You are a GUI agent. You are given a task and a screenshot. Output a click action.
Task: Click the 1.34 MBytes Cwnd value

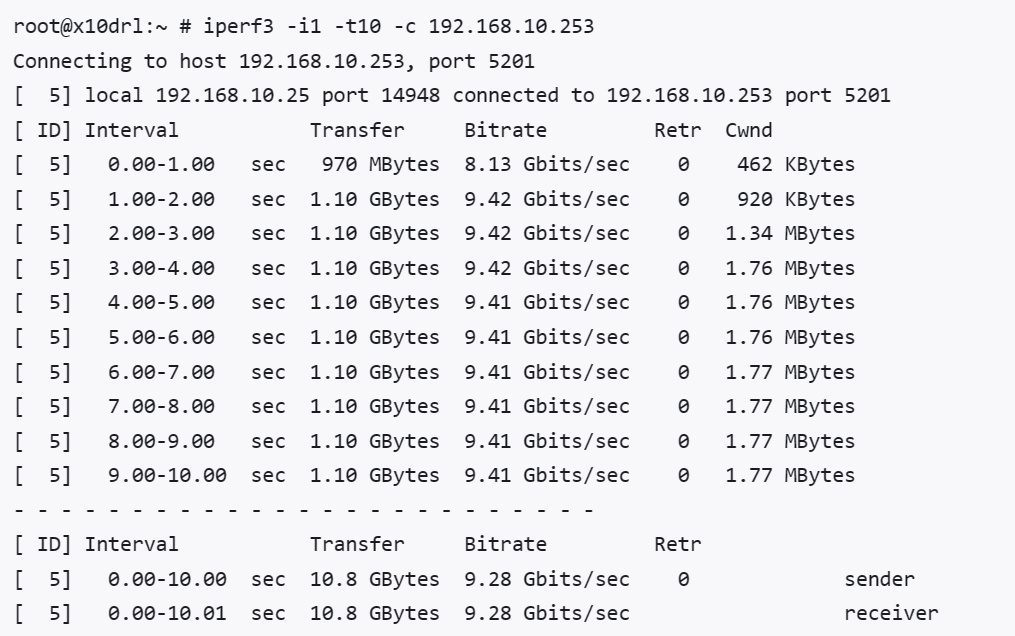pos(790,234)
